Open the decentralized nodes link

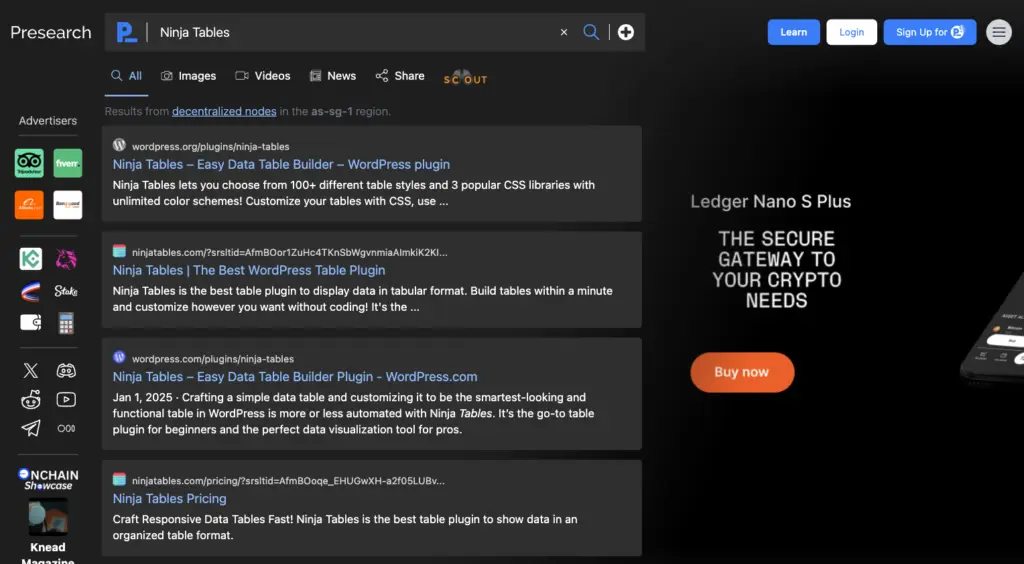[x=224, y=111]
